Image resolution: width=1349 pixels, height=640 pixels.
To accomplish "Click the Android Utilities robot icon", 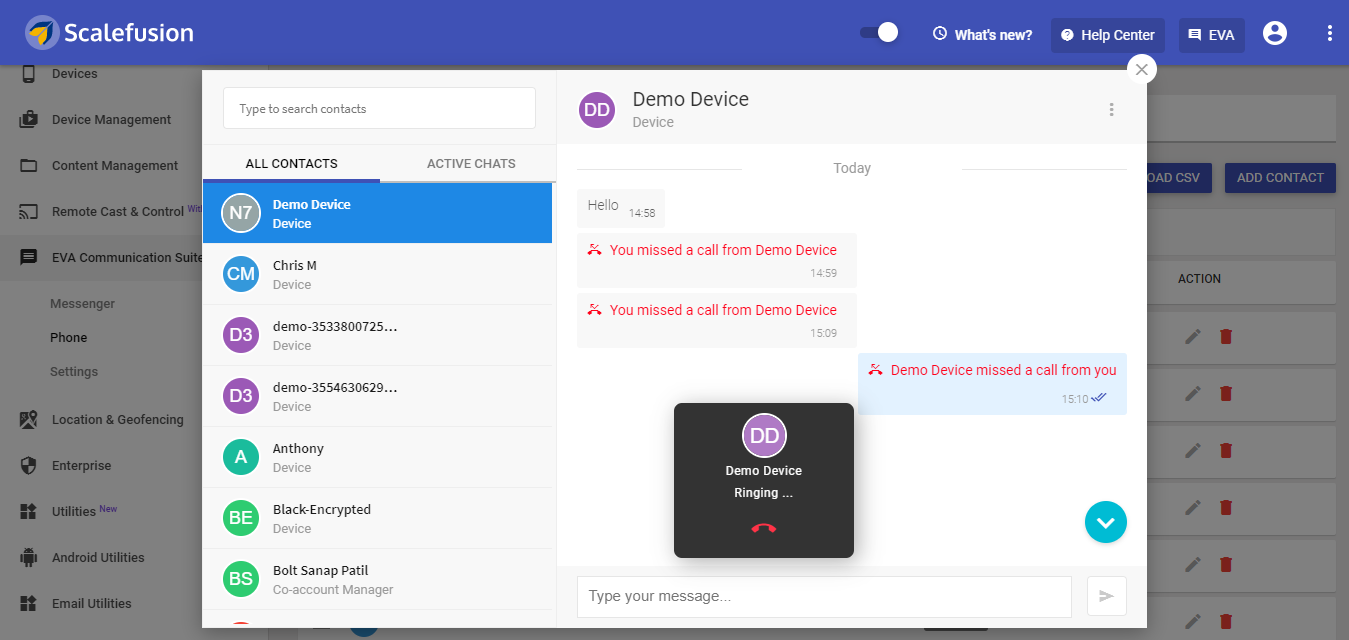I will point(28,557).
